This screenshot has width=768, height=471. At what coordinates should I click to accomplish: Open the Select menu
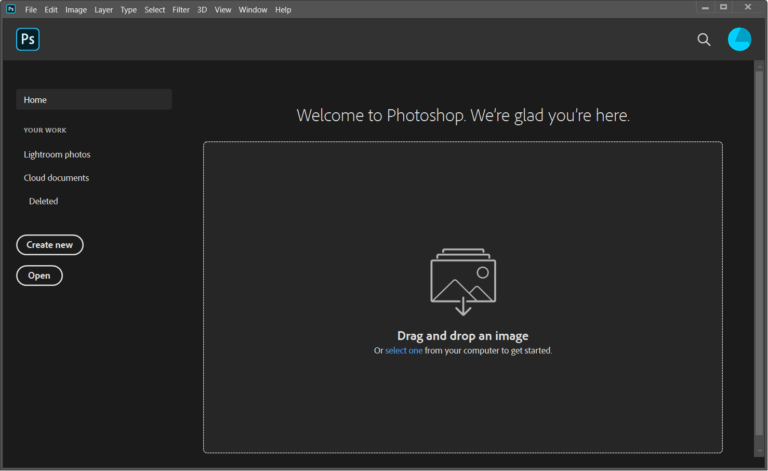tap(154, 10)
